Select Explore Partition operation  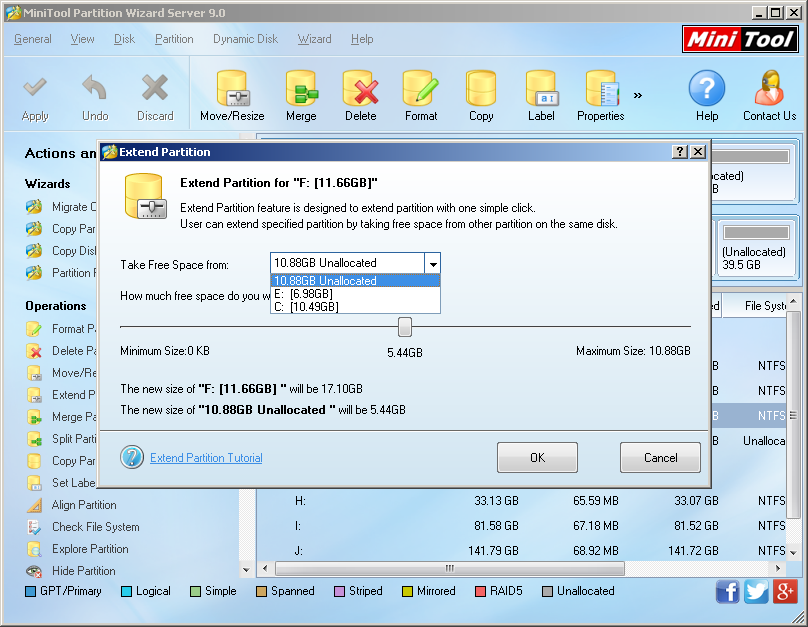(x=90, y=549)
